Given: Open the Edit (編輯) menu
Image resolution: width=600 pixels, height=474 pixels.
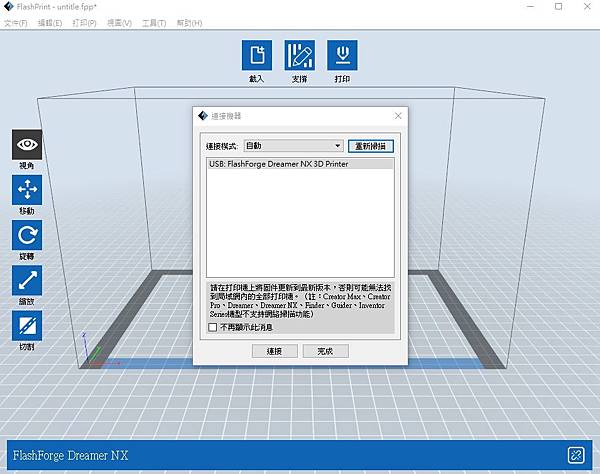Looking at the screenshot, I should tap(50, 23).
